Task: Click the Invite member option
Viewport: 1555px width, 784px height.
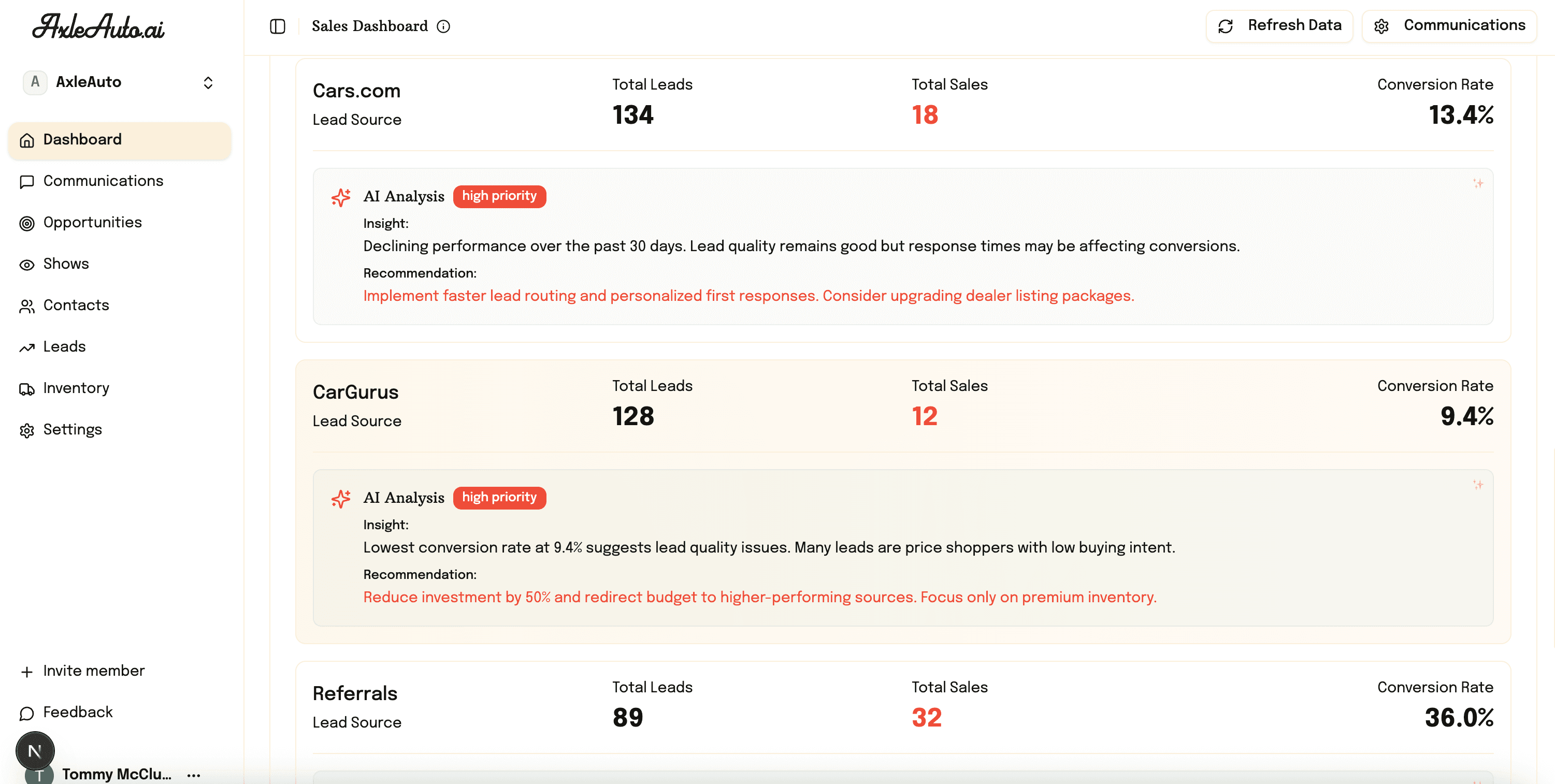Action: click(94, 671)
